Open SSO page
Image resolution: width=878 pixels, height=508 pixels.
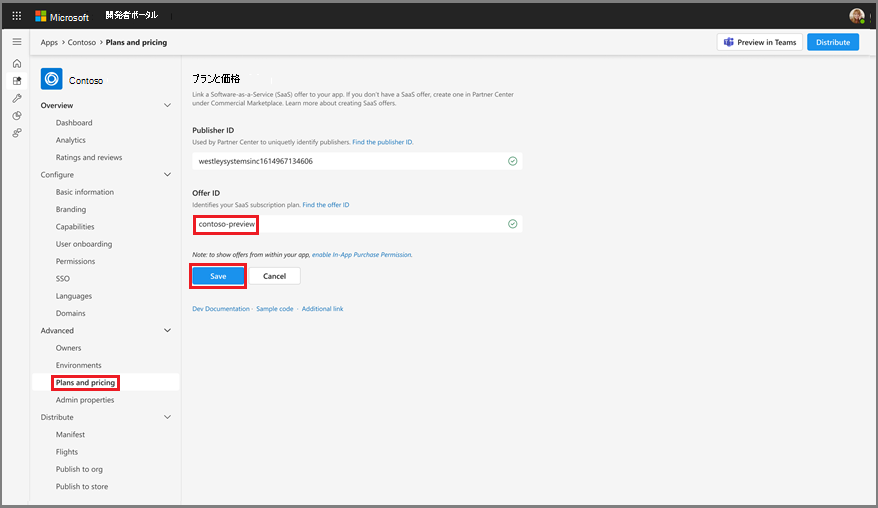[x=63, y=279]
